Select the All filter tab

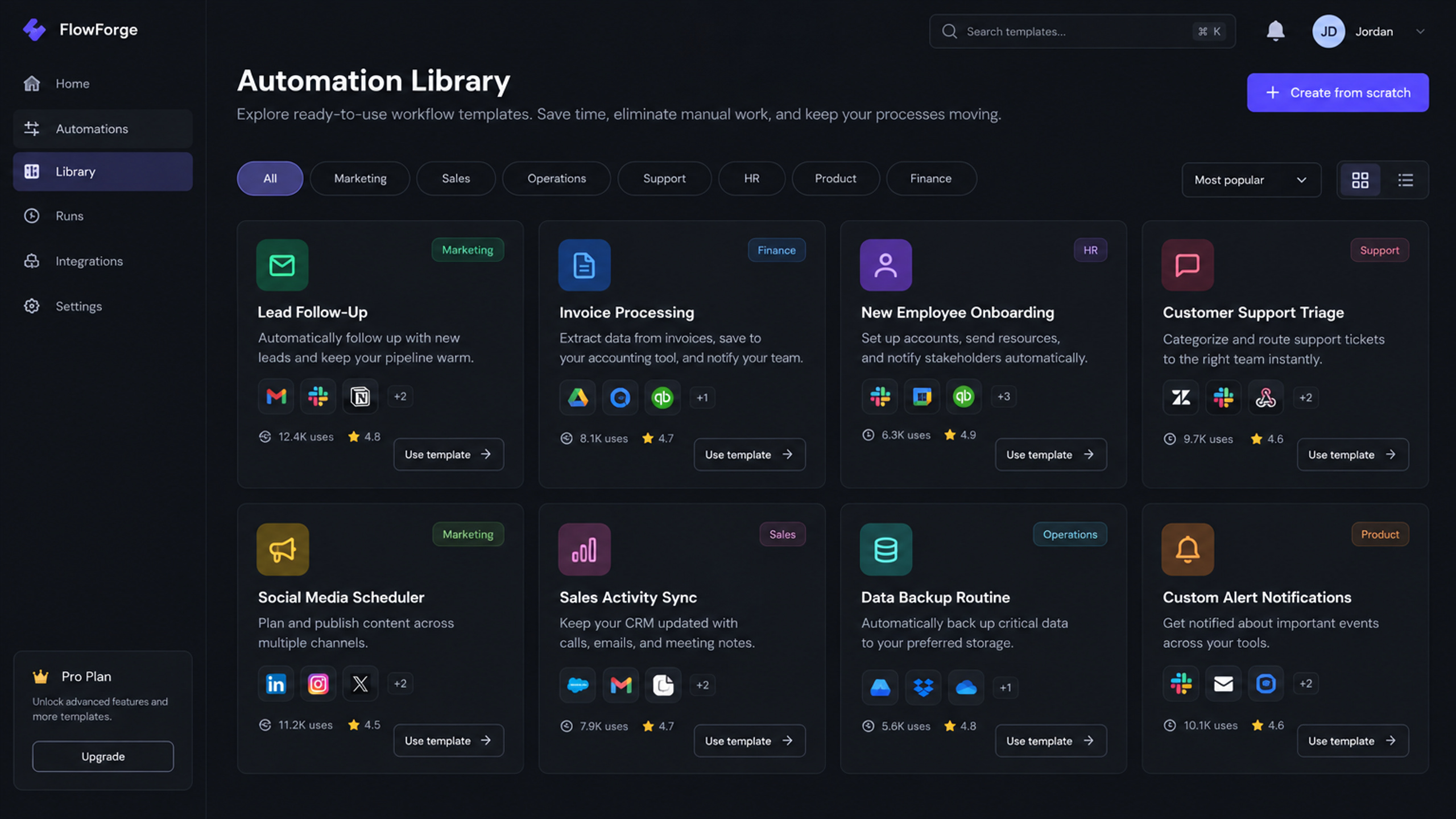click(270, 179)
